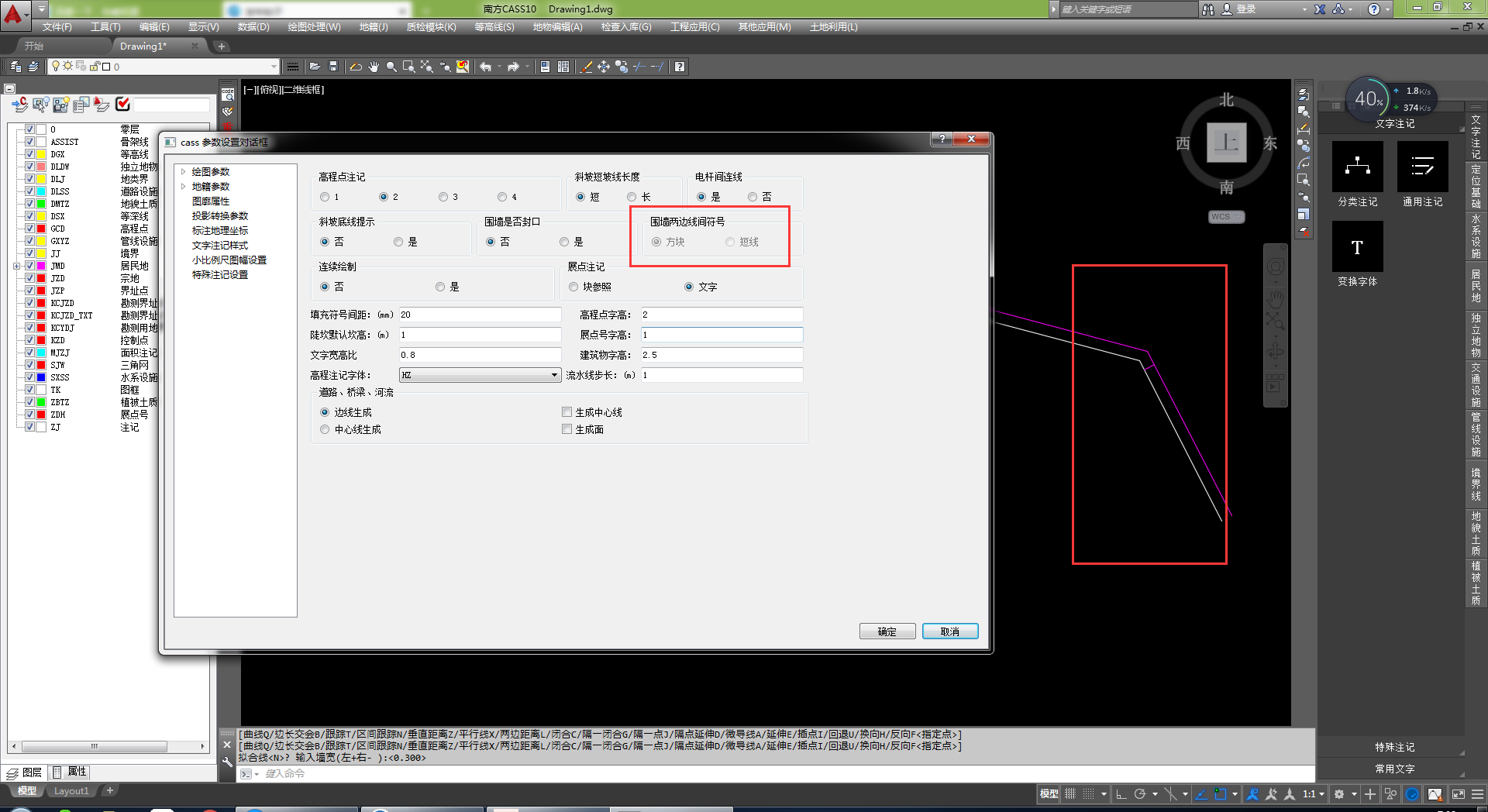Viewport: 1488px width, 812px height.
Task: Toggle object snap square icon in status bar
Action: 1221,793
